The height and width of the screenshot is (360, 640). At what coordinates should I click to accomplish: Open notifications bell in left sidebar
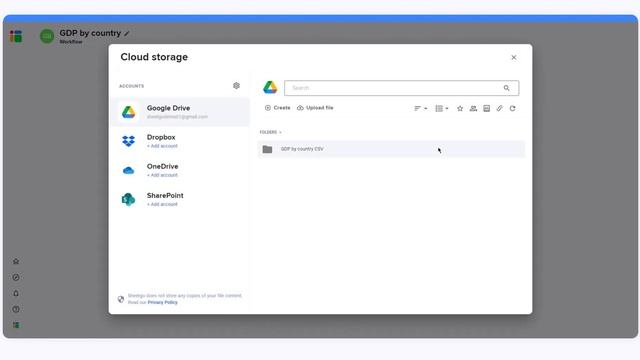[x=16, y=293]
